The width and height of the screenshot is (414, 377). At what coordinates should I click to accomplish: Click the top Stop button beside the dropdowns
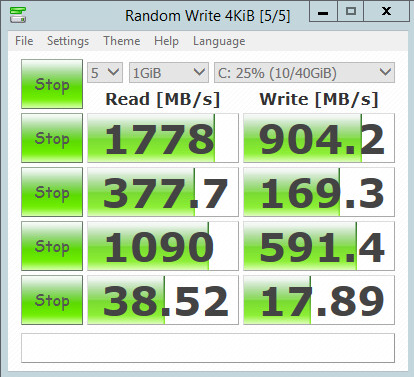click(x=52, y=84)
